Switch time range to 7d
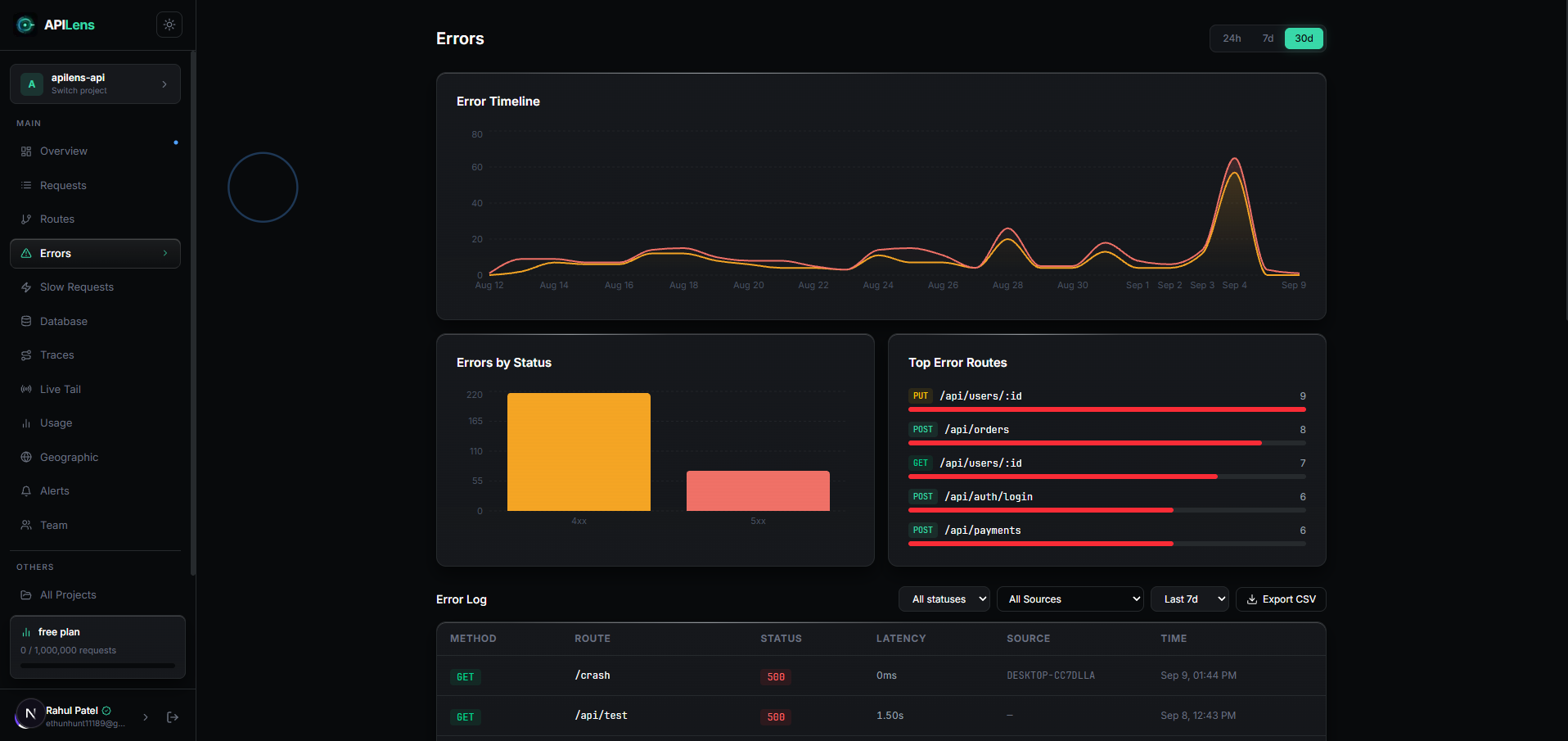The width and height of the screenshot is (1568, 741). coord(1268,38)
